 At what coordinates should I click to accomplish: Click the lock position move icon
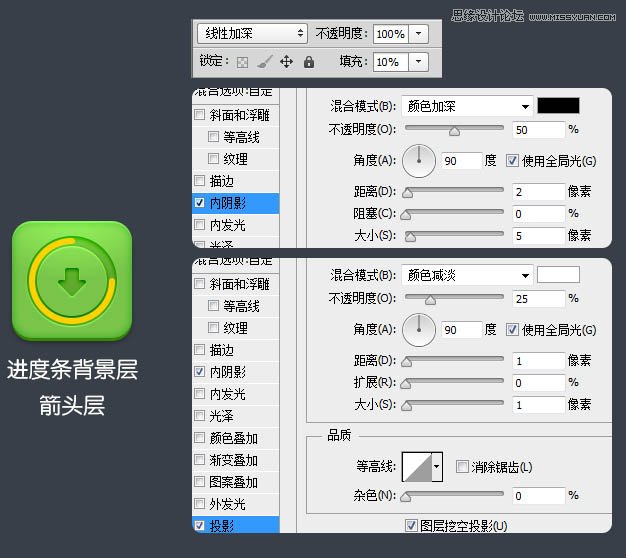tap(286, 62)
